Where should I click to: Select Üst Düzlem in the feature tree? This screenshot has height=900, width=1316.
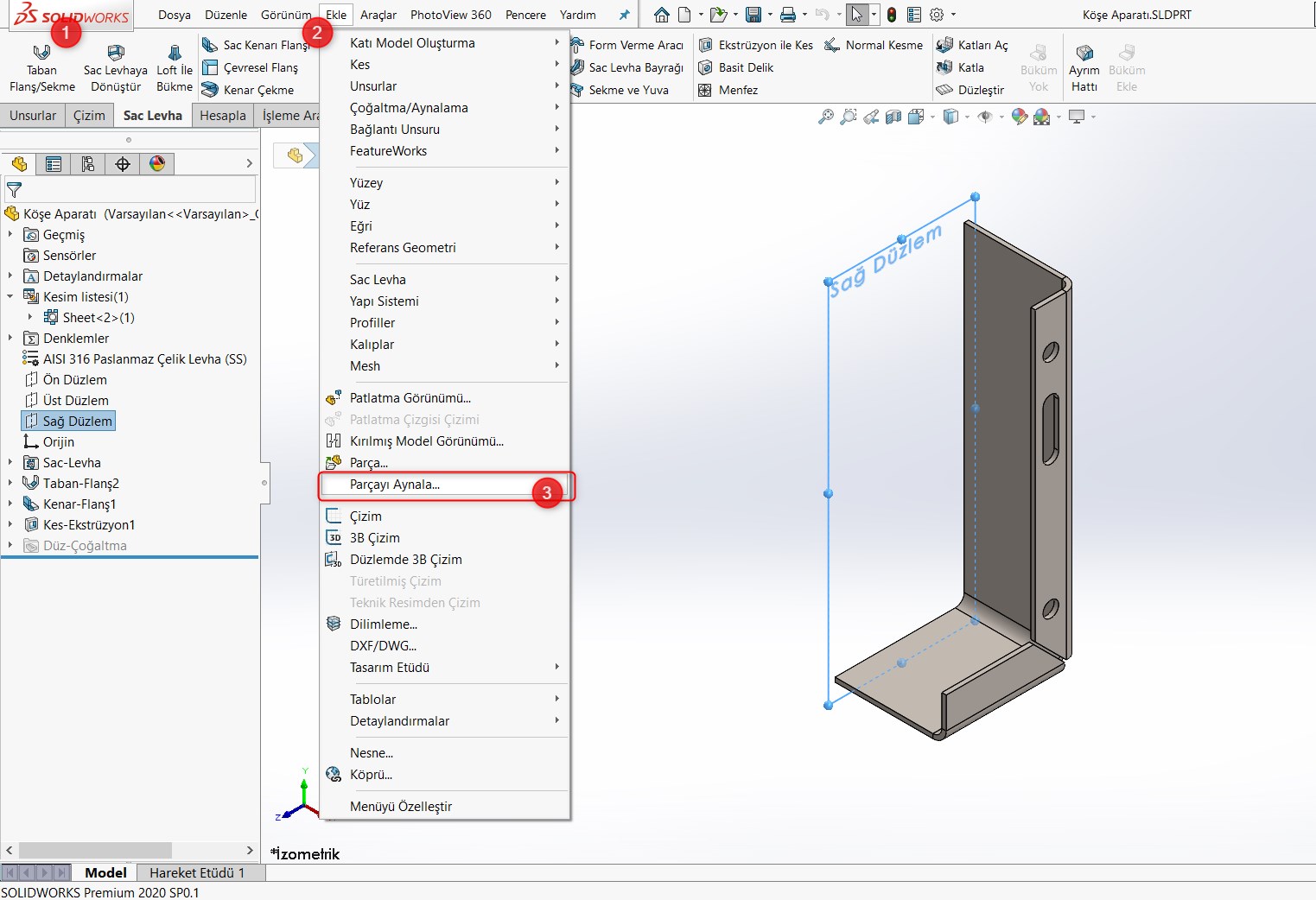[x=67, y=400]
